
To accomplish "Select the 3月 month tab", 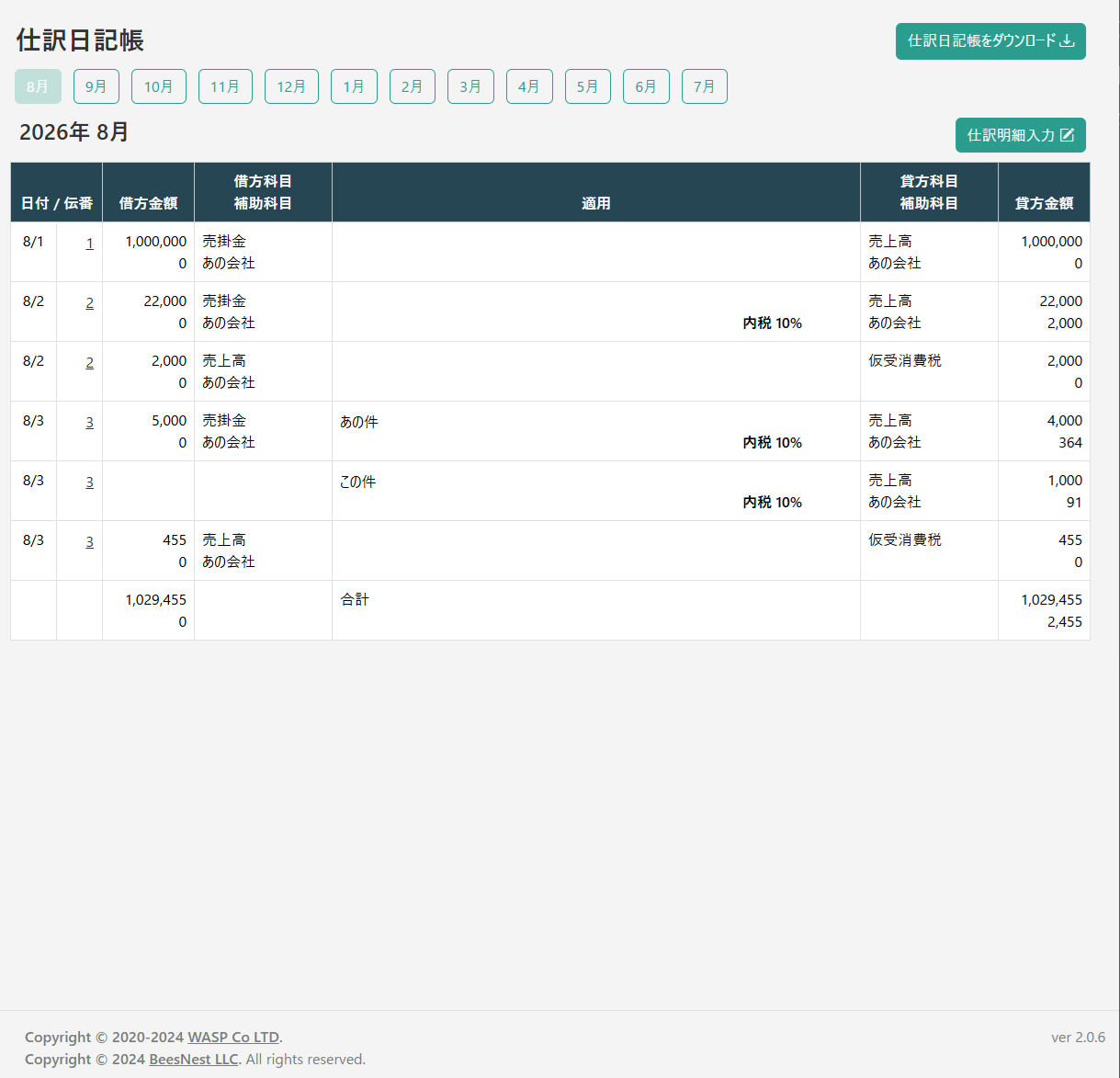I will pyautogui.click(x=470, y=86).
